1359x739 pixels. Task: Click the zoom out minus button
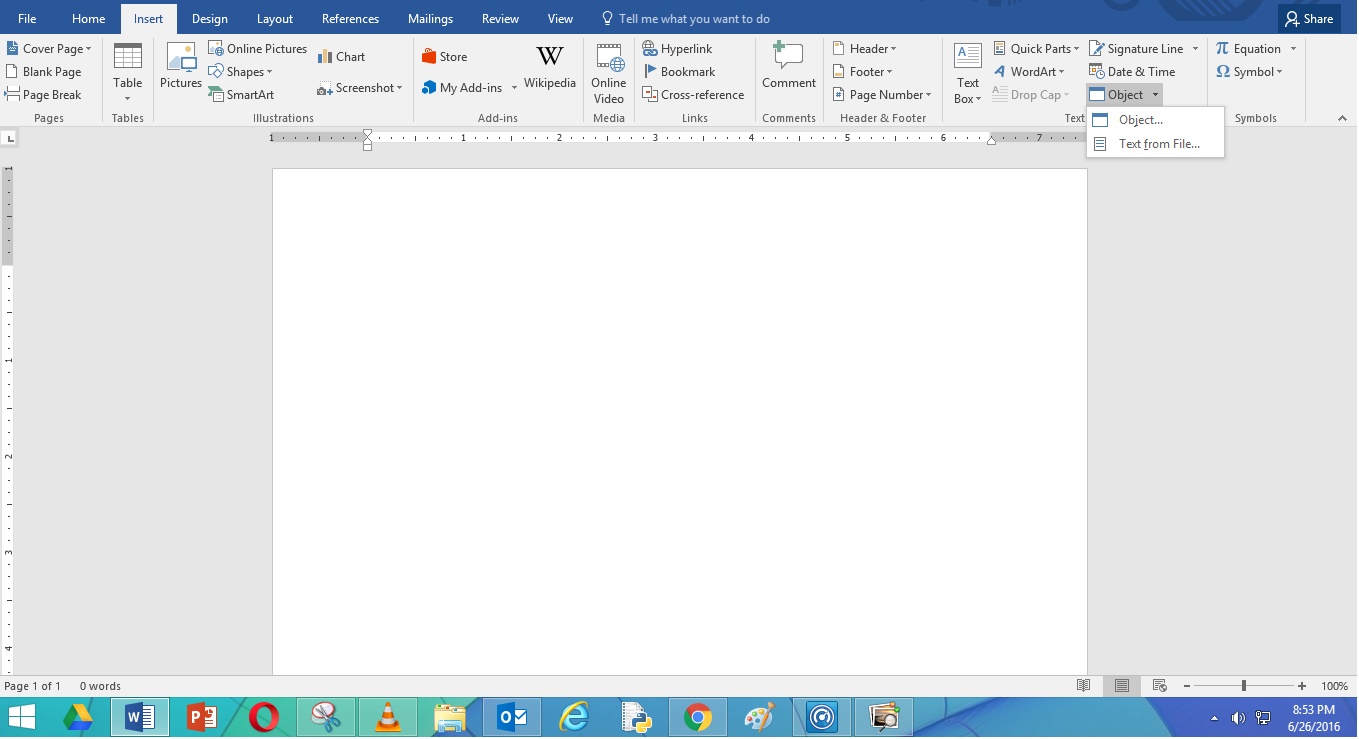[1186, 686]
